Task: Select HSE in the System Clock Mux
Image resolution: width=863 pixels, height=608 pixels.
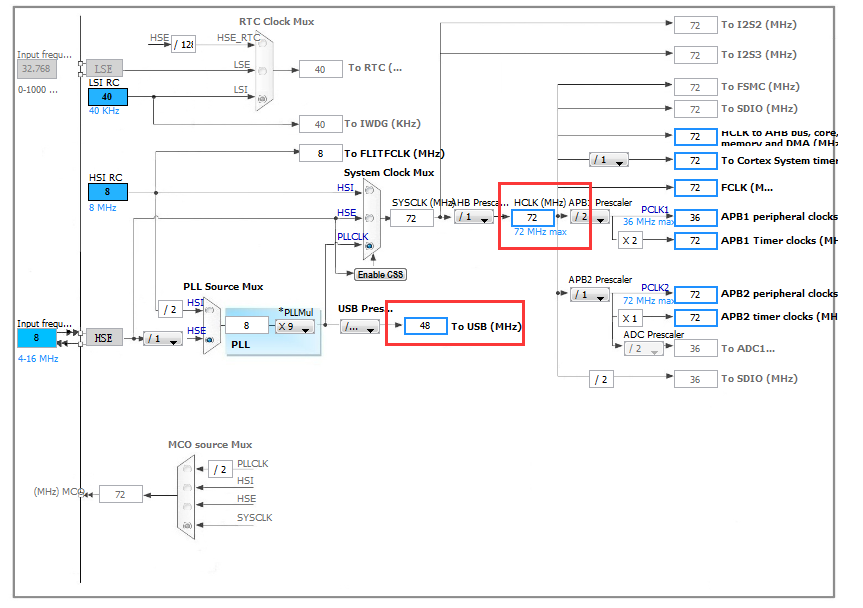Action: 368,216
